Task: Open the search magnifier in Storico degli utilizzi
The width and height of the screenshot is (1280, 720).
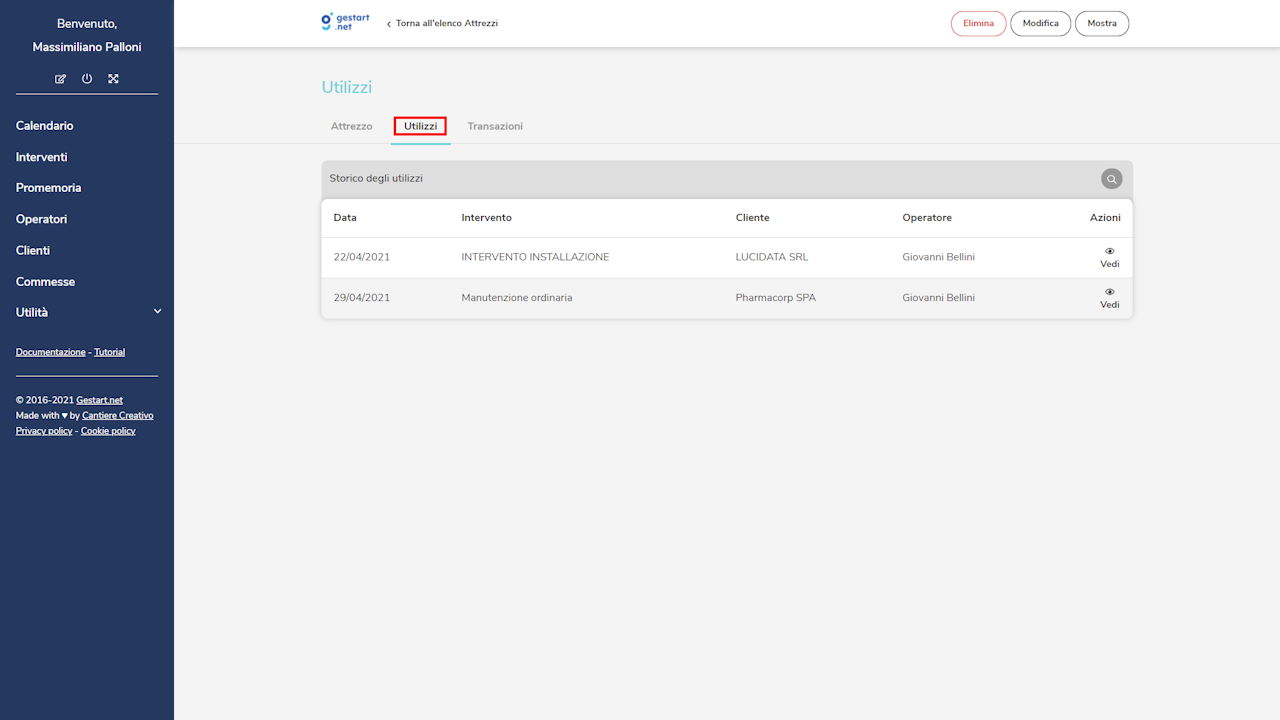Action: pos(1111,179)
